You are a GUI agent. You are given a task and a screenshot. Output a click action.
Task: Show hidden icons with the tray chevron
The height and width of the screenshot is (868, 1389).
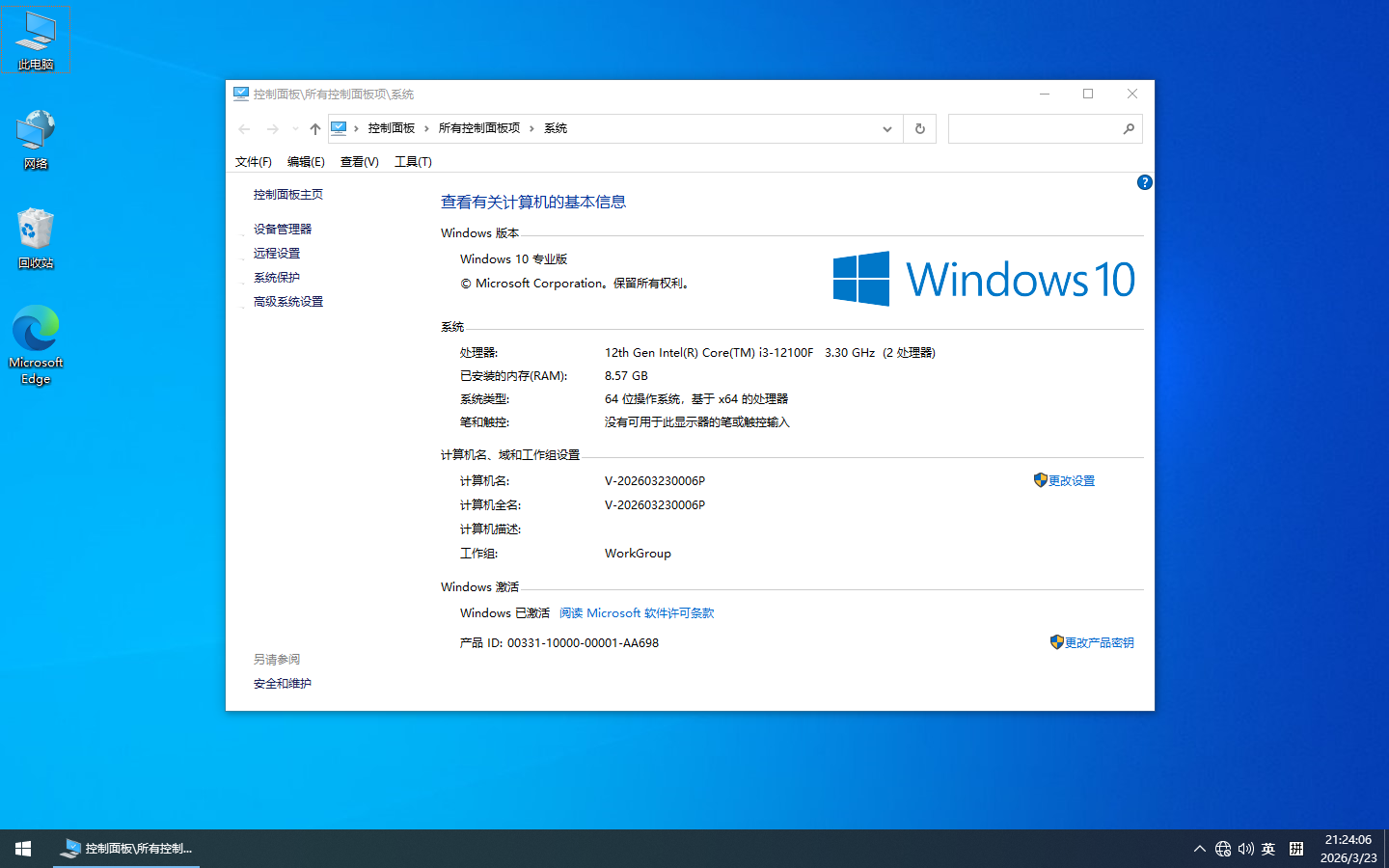tap(1199, 849)
